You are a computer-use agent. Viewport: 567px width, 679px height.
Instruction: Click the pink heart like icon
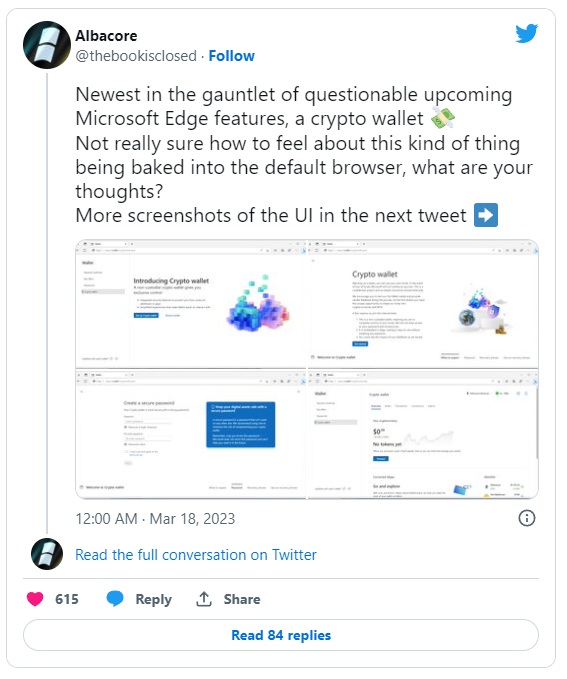point(35,599)
